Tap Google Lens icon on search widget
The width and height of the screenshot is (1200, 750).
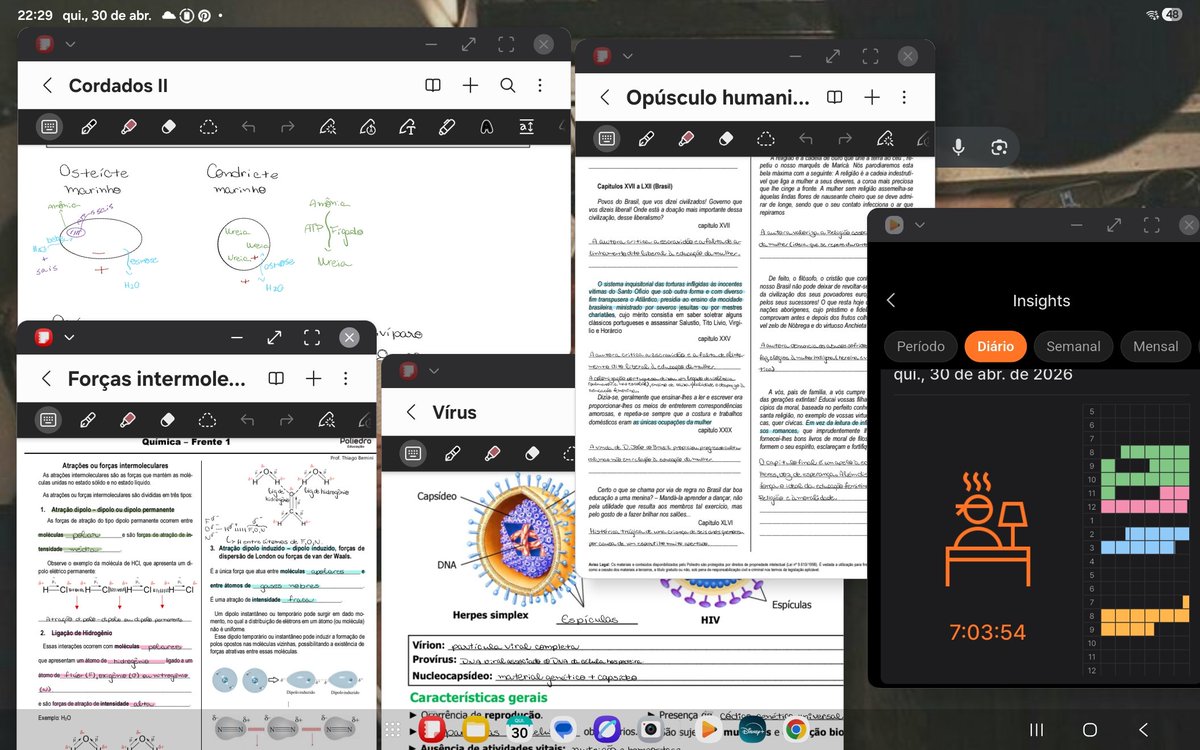click(998, 148)
